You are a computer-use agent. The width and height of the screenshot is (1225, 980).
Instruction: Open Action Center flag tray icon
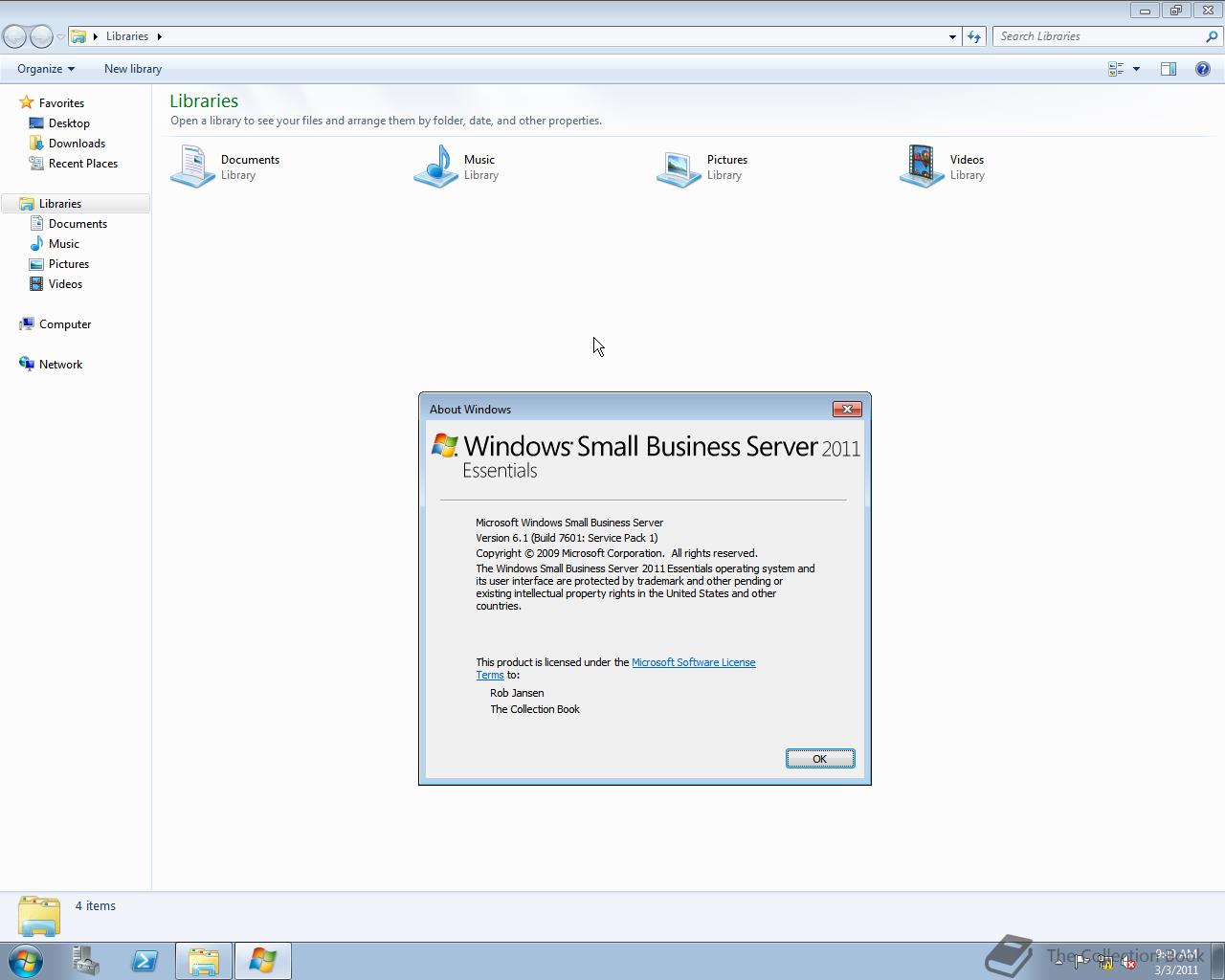coord(1081,963)
